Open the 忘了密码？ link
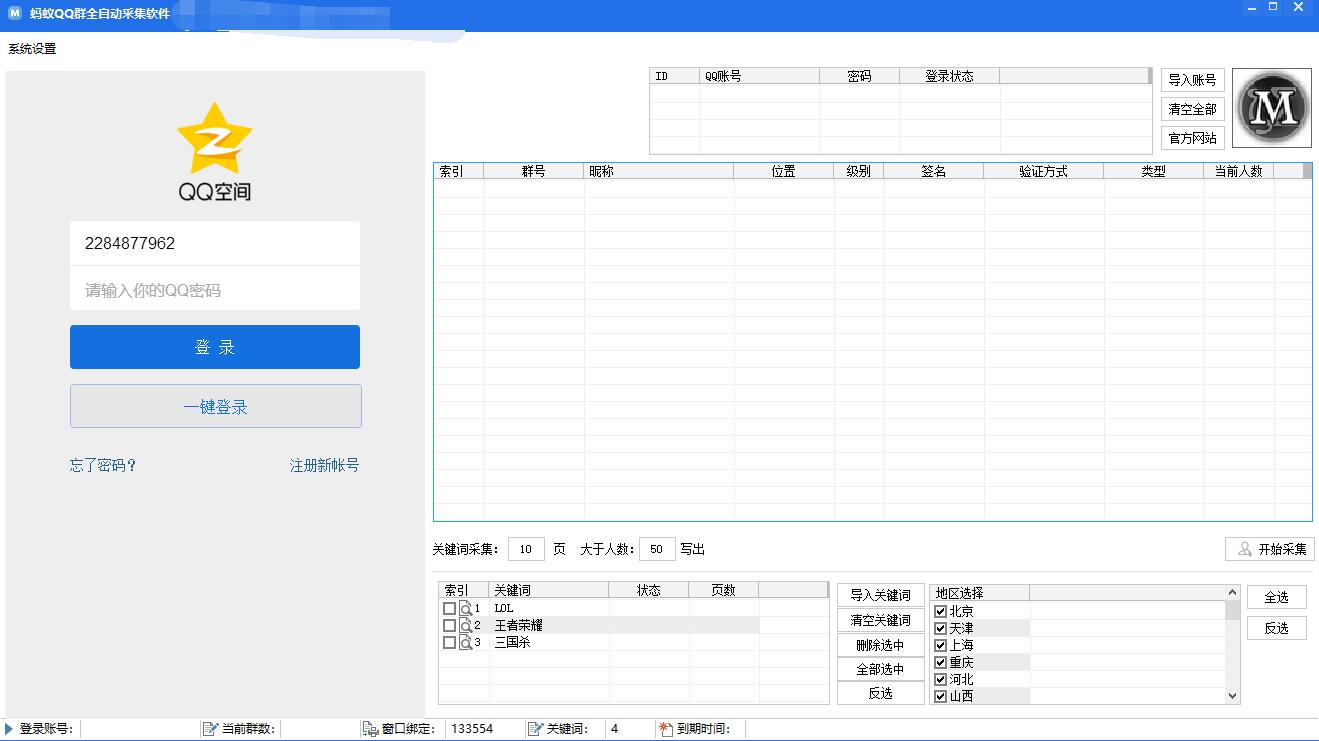The height and width of the screenshot is (741, 1319). [x=103, y=465]
